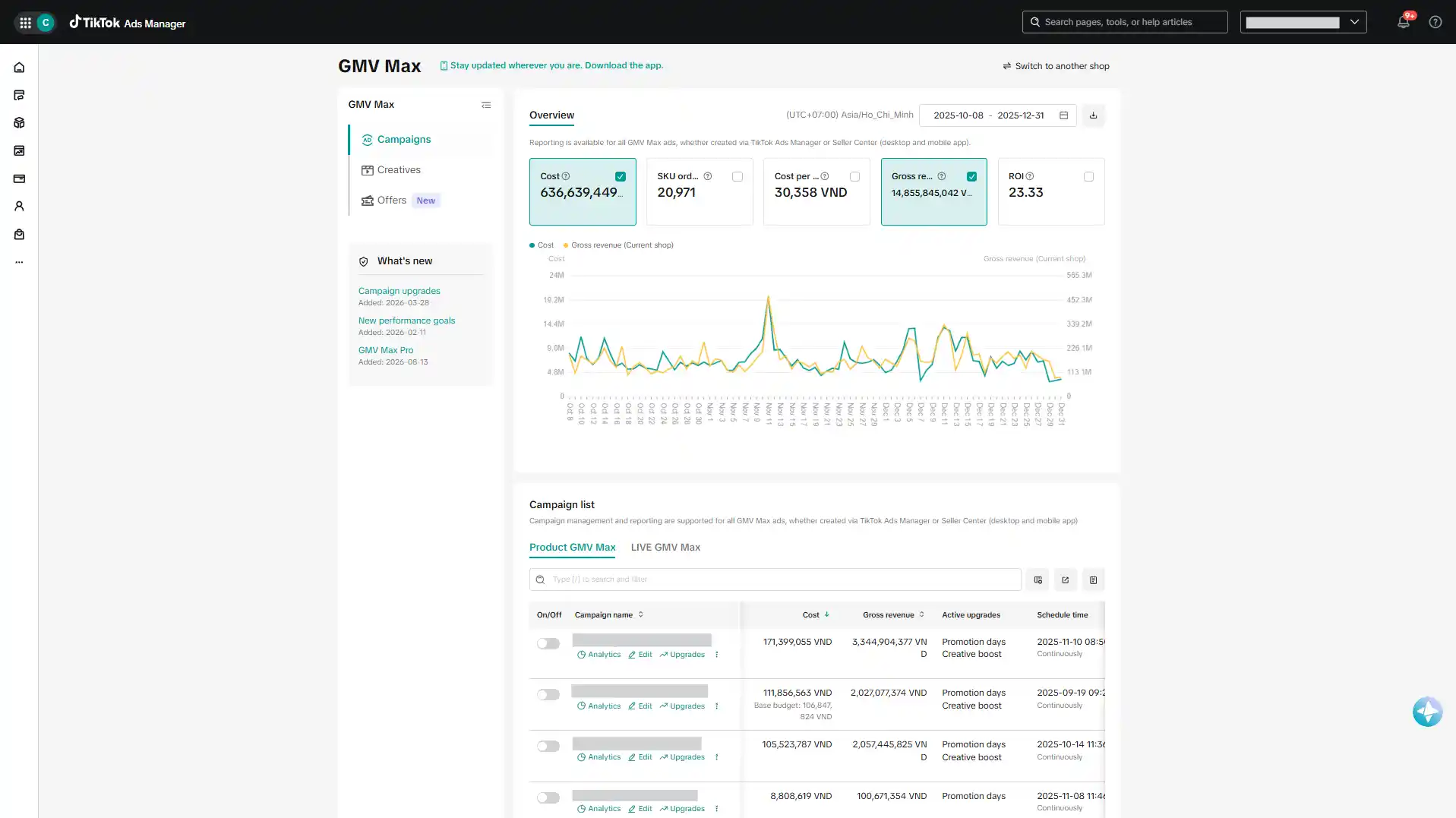Image resolution: width=1456 pixels, height=818 pixels.
Task: Uncheck the Gross revenue metric checkbox
Action: pos(971,176)
